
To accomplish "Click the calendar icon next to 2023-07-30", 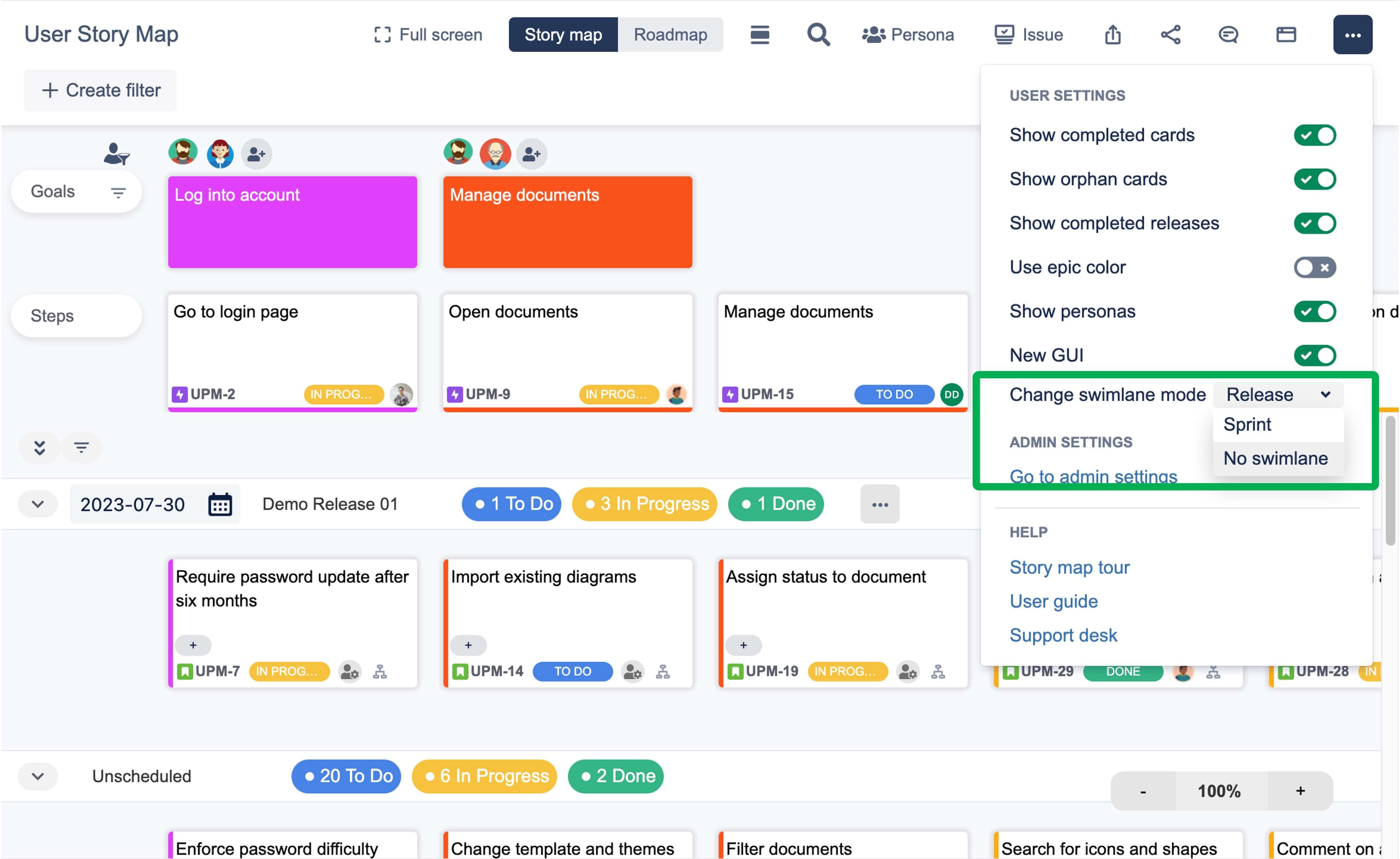I will 220,505.
